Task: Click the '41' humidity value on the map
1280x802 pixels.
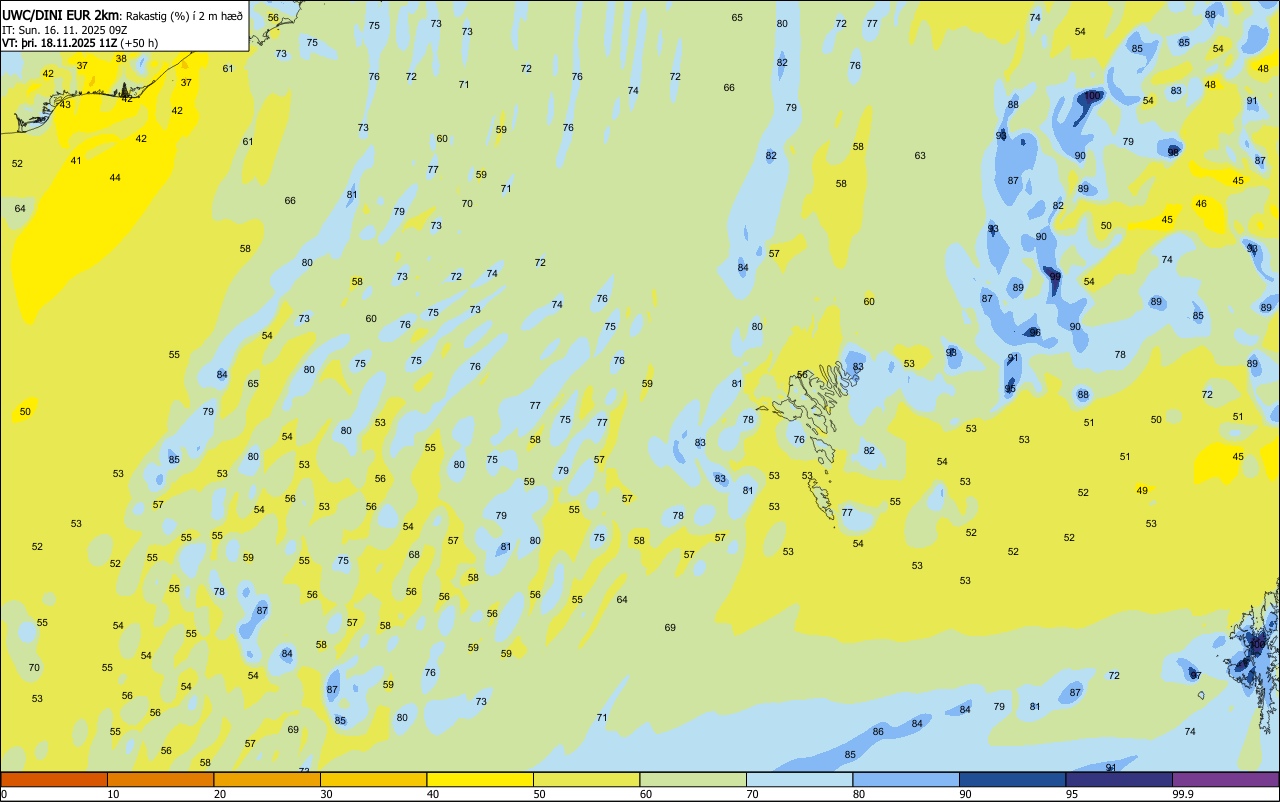Action: (76, 160)
